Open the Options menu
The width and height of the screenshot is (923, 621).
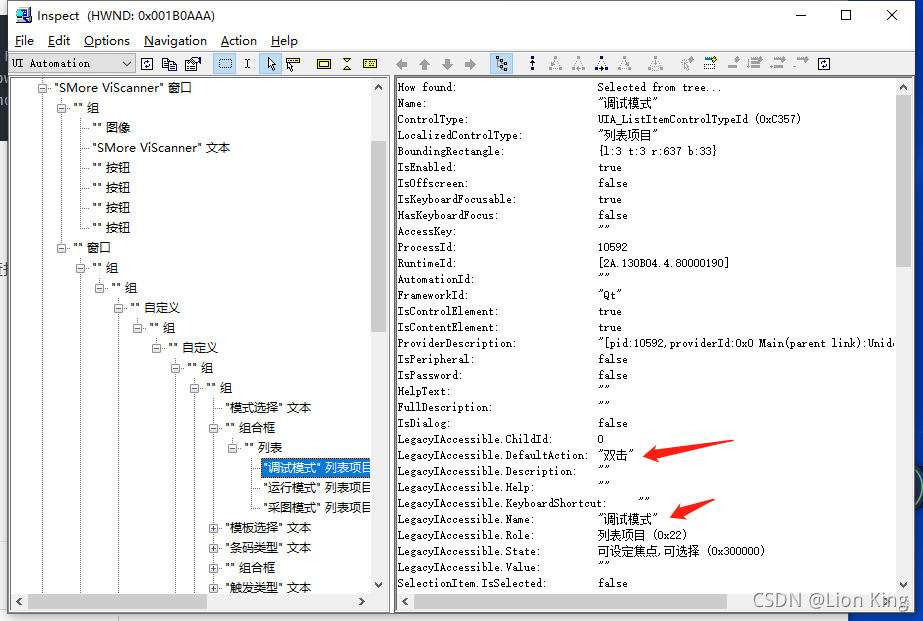[107, 41]
